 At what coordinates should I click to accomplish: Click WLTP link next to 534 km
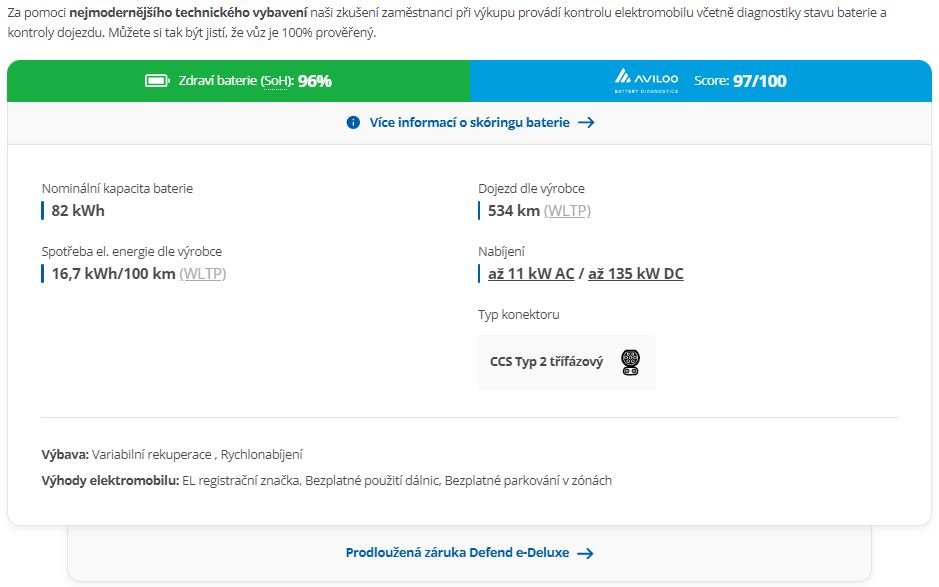(567, 210)
